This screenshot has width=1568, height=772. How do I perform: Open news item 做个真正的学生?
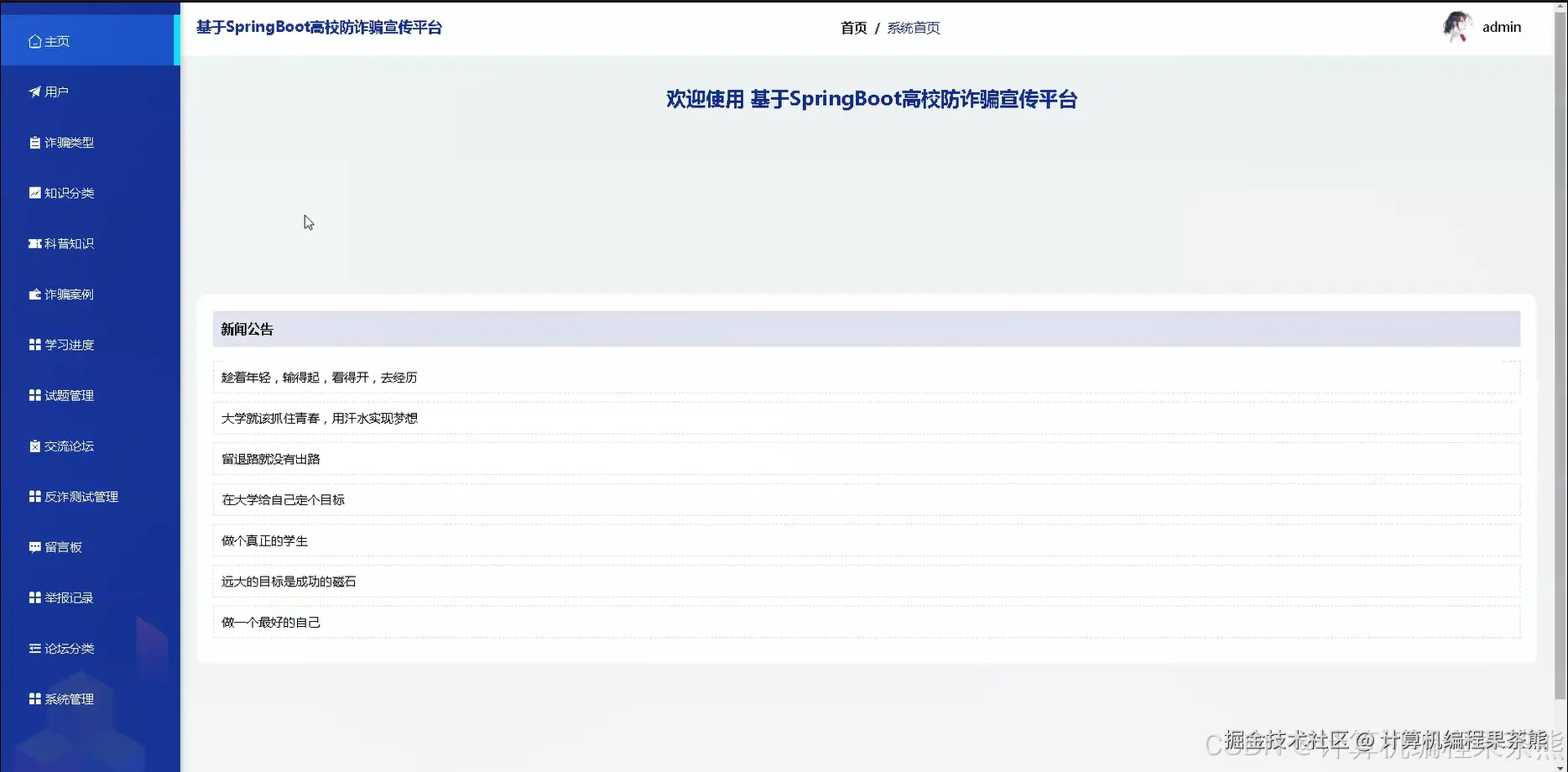[x=866, y=540]
